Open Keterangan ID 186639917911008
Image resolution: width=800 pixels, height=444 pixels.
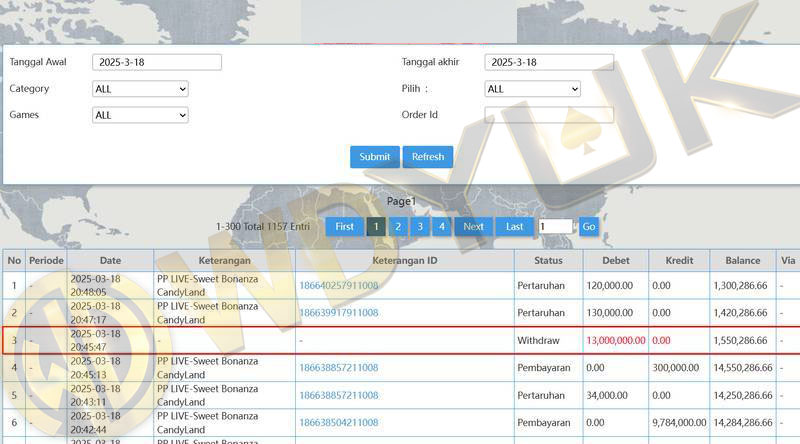point(339,313)
